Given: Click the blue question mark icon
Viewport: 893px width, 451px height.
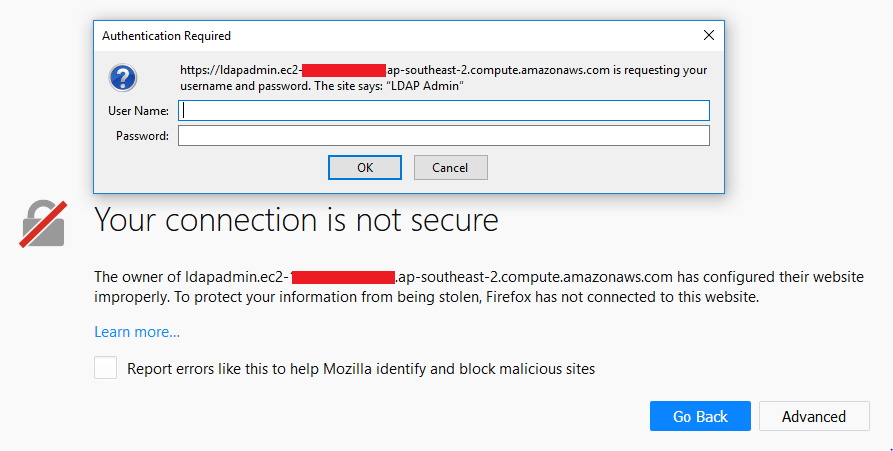Looking at the screenshot, I should point(122,78).
